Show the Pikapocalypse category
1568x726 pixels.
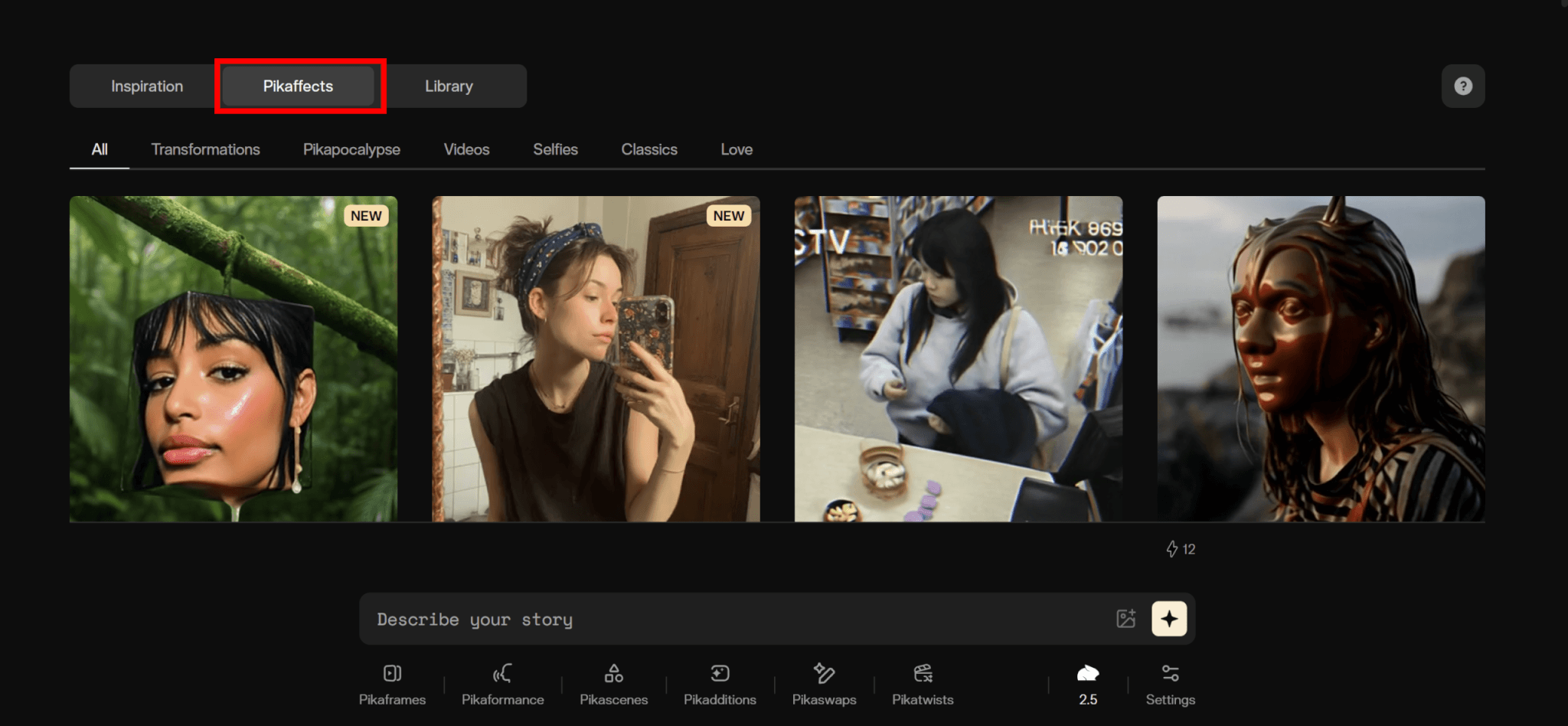click(x=351, y=149)
